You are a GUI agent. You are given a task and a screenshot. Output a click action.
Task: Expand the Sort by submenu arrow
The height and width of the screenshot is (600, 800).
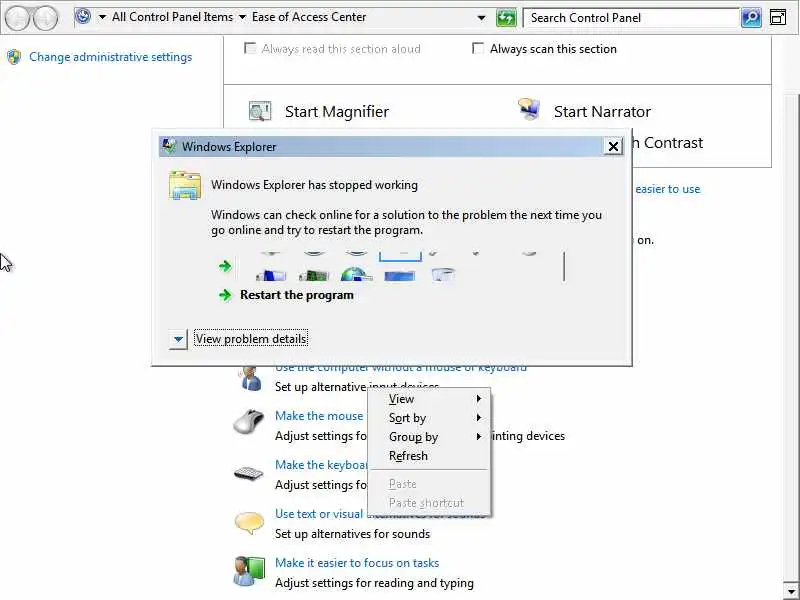(x=479, y=417)
